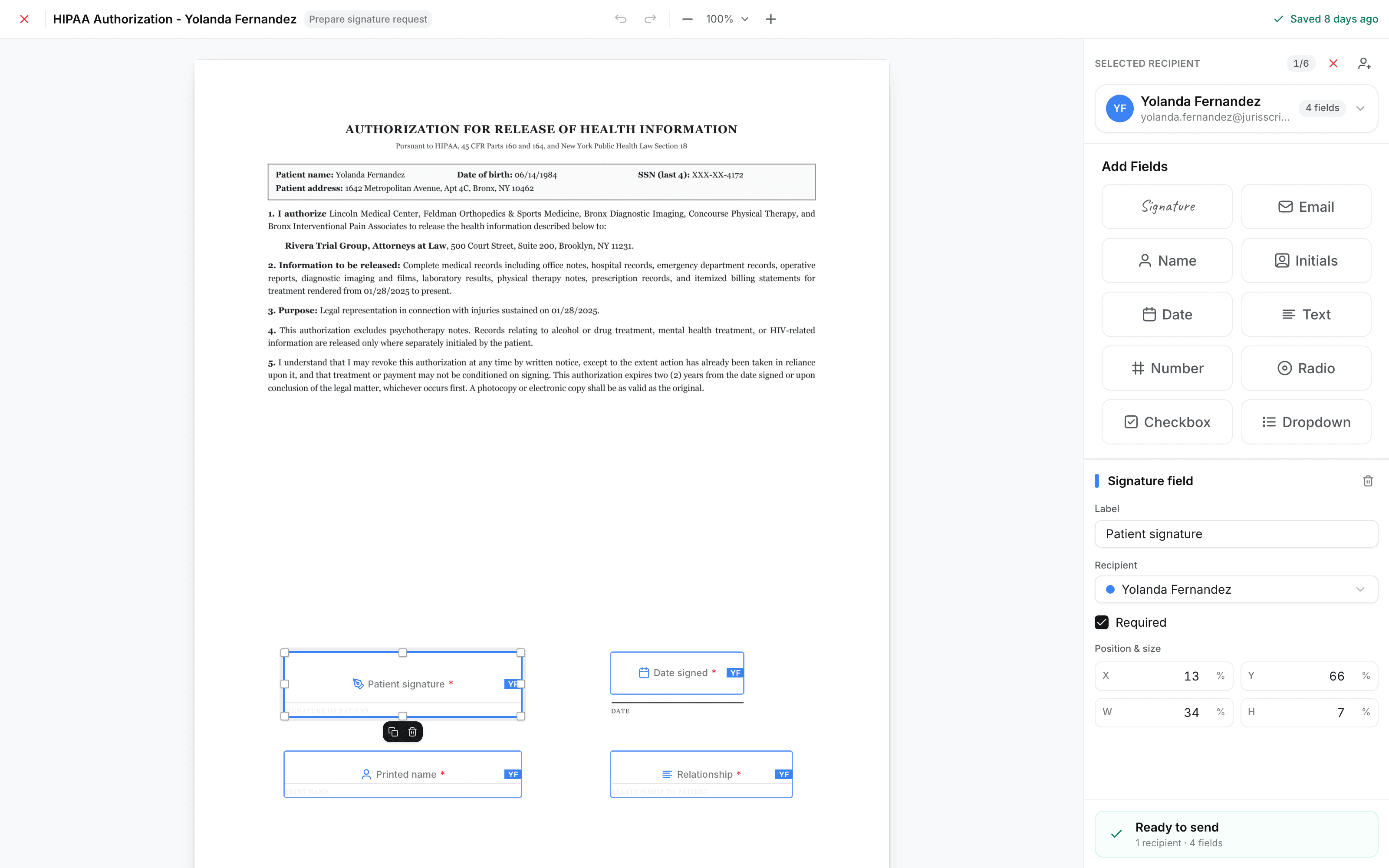Screen dimensions: 1389x868
Task: Edit the Y position value
Action: pyautogui.click(x=1309, y=676)
